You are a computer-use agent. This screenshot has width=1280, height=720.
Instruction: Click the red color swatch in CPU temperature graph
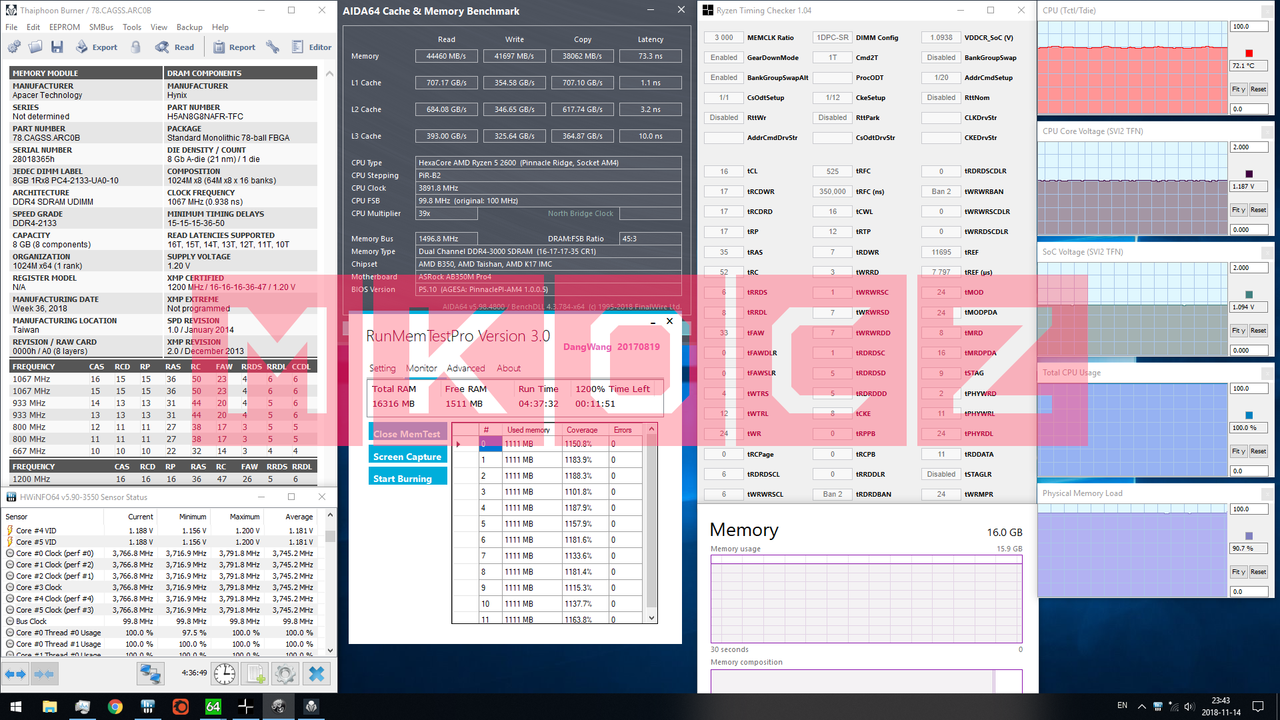tap(1248, 53)
